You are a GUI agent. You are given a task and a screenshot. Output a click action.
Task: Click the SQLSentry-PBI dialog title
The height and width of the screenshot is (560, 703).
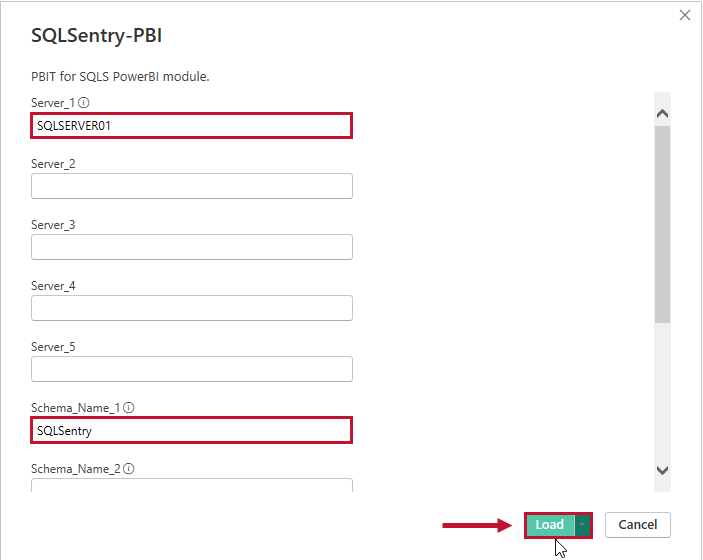click(x=96, y=35)
